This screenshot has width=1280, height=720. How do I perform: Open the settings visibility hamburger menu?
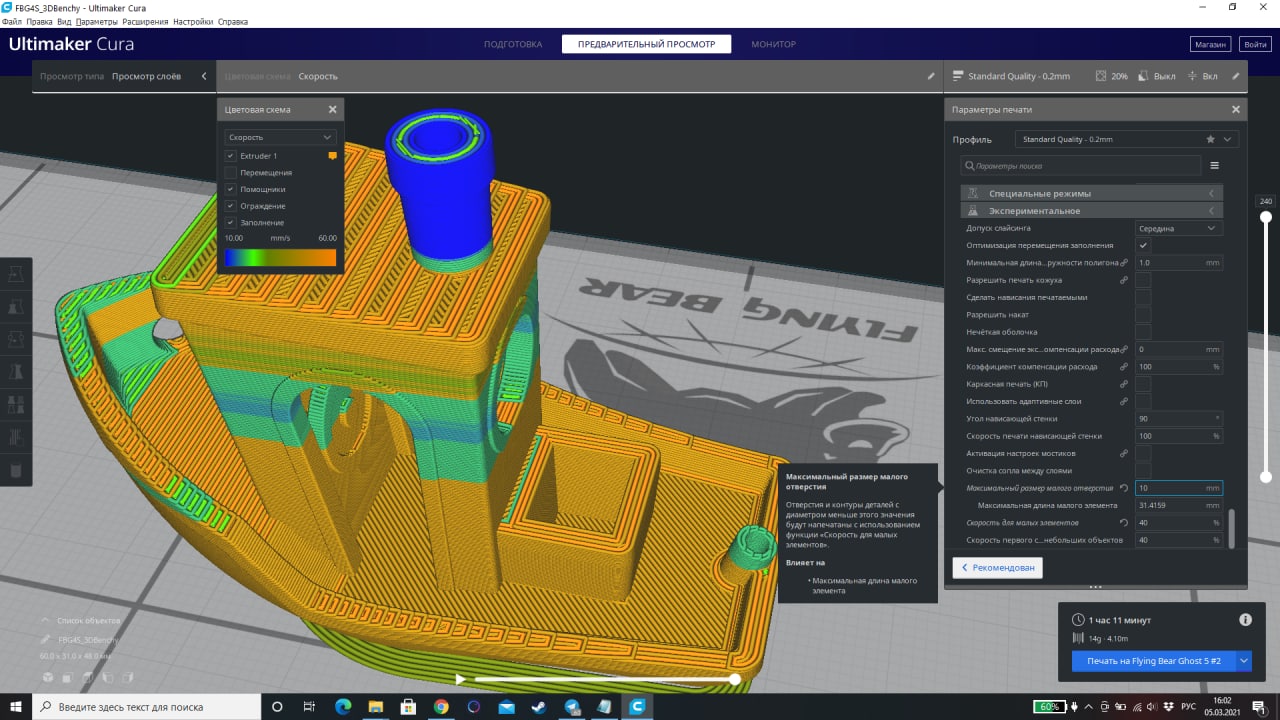coord(1214,165)
